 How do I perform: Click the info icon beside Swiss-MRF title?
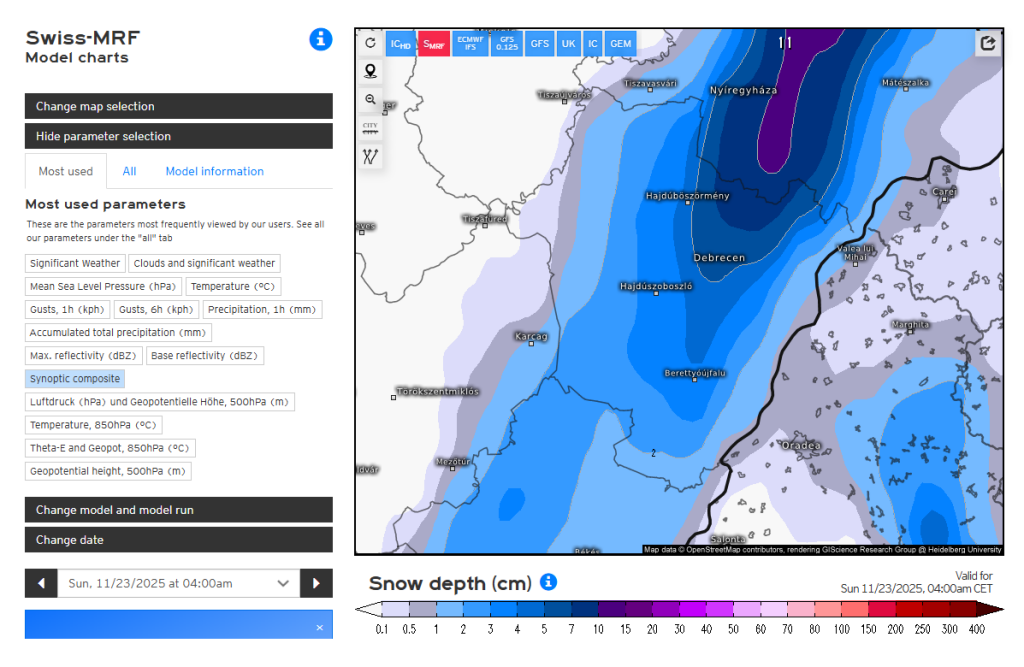(320, 40)
